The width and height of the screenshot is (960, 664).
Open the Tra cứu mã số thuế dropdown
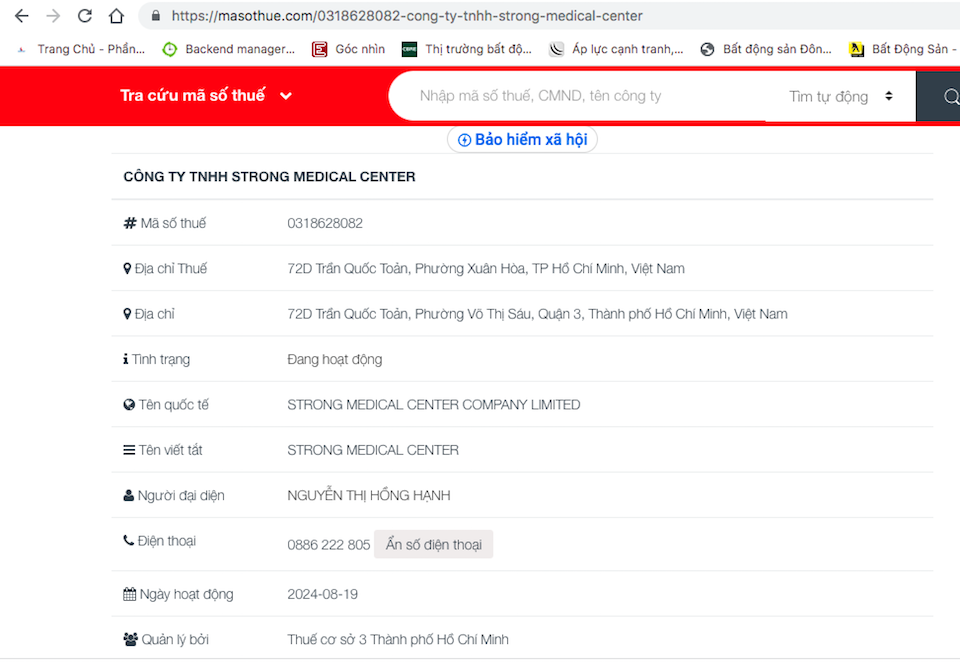click(286, 96)
